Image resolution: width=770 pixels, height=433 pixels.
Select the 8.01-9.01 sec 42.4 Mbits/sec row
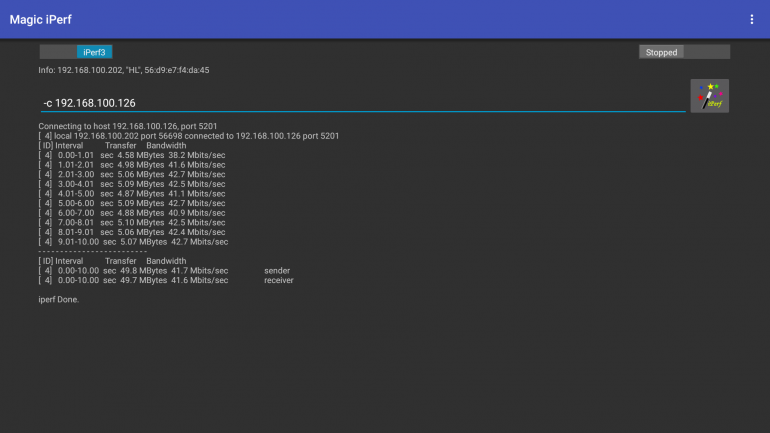[131, 232]
